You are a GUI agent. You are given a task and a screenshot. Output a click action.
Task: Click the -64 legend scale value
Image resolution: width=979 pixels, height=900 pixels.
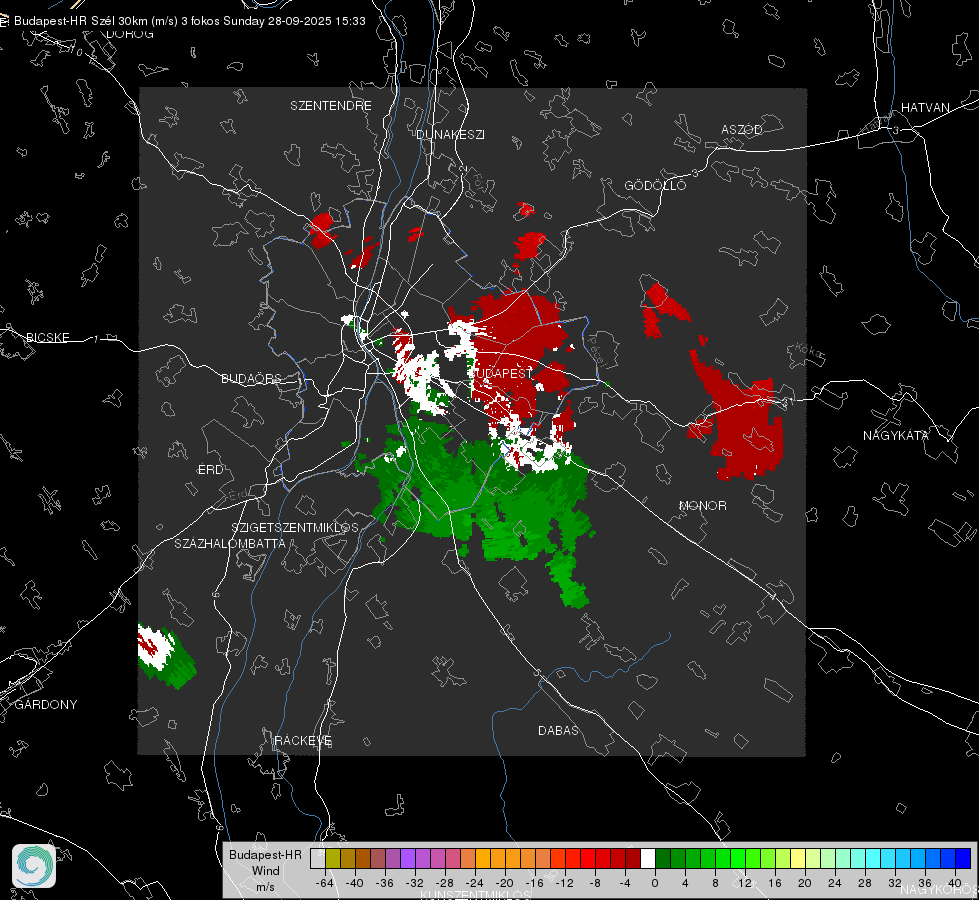[325, 883]
